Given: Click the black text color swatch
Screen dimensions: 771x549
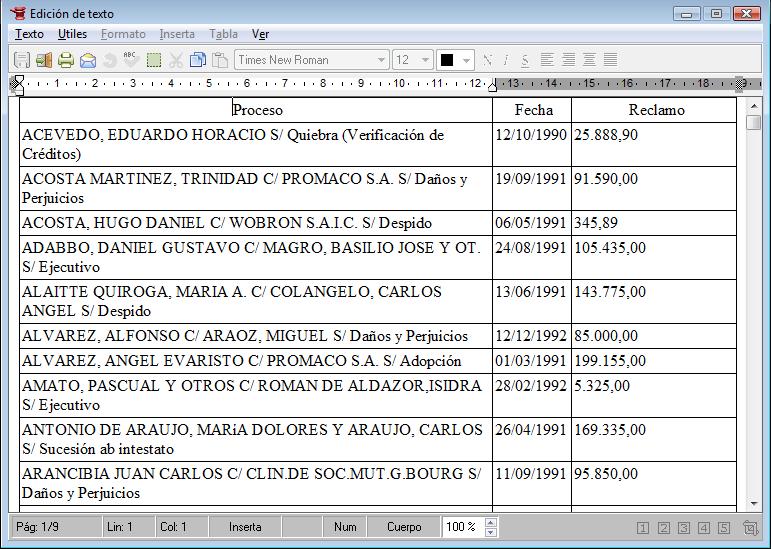Looking at the screenshot, I should tap(447, 60).
